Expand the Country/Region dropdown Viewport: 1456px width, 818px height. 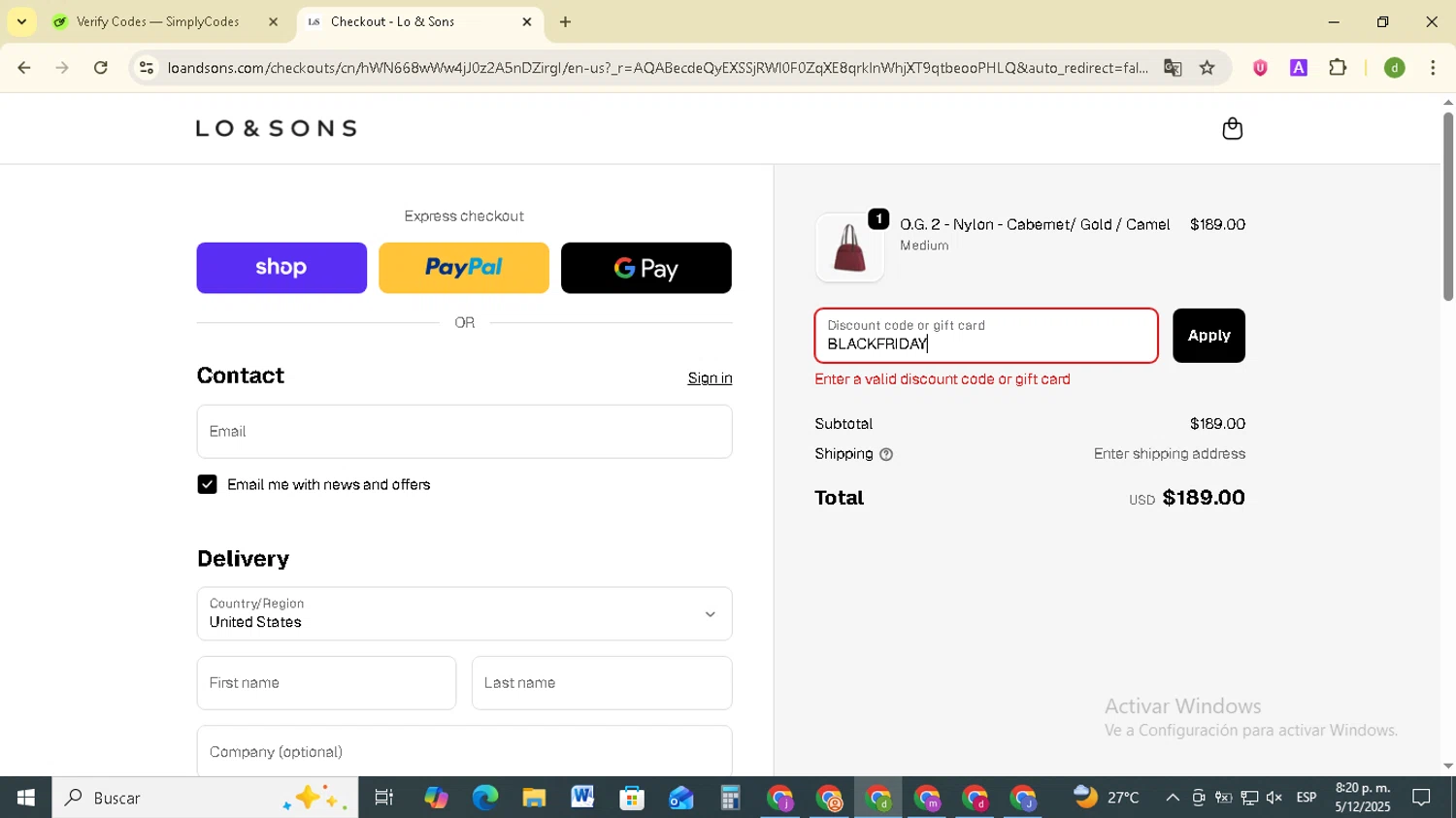[464, 613]
